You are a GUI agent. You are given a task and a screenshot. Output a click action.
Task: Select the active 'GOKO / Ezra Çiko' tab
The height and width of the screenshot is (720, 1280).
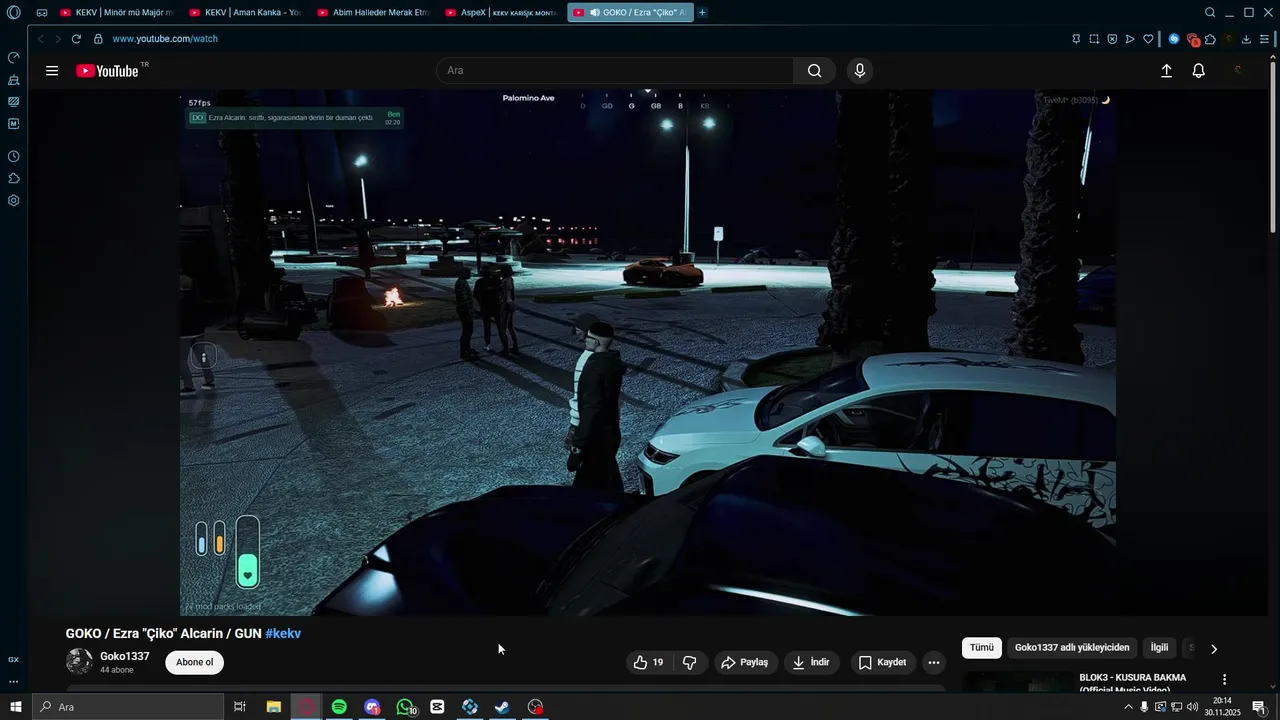(x=630, y=13)
